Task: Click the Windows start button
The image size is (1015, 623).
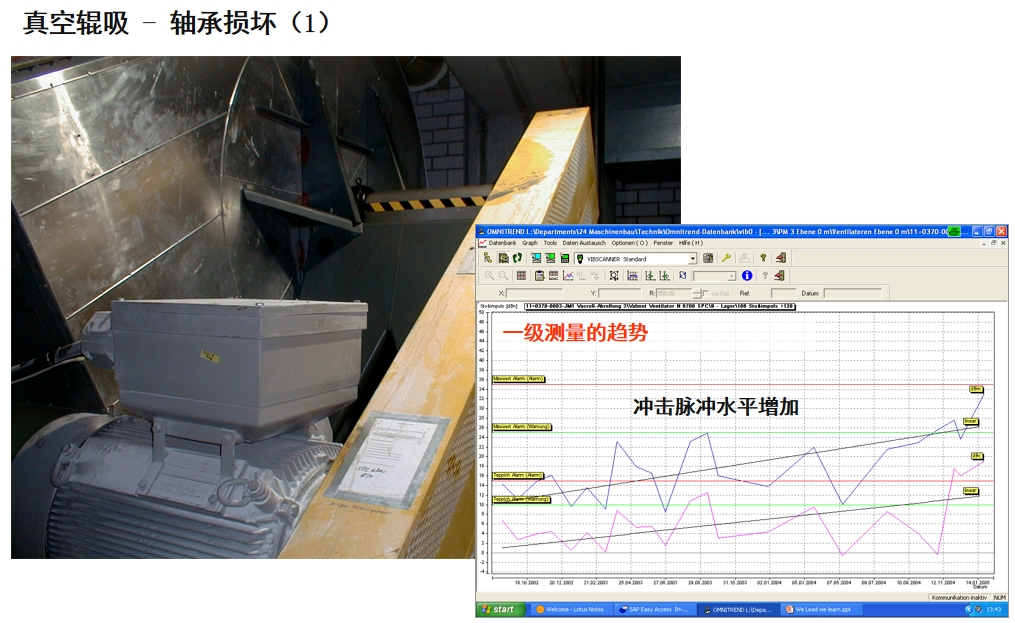Action: pos(499,609)
